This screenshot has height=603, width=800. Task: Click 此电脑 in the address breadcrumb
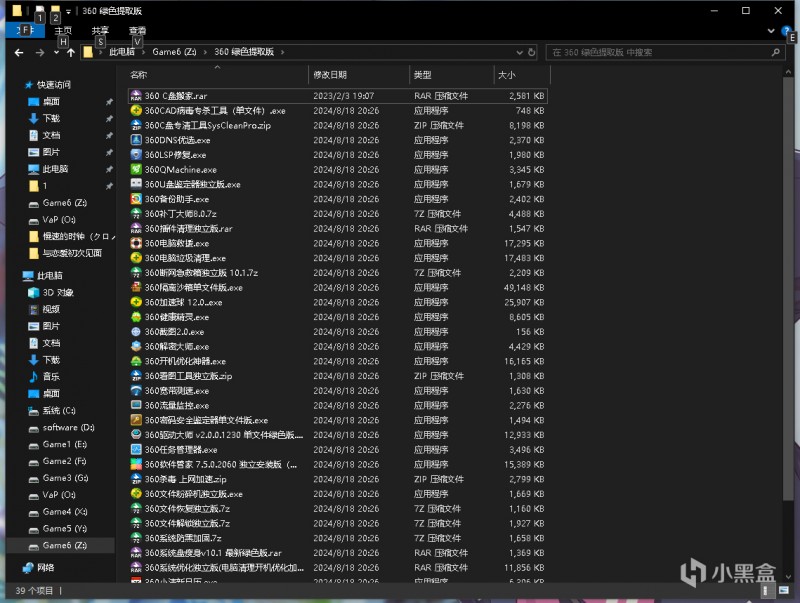coord(122,52)
